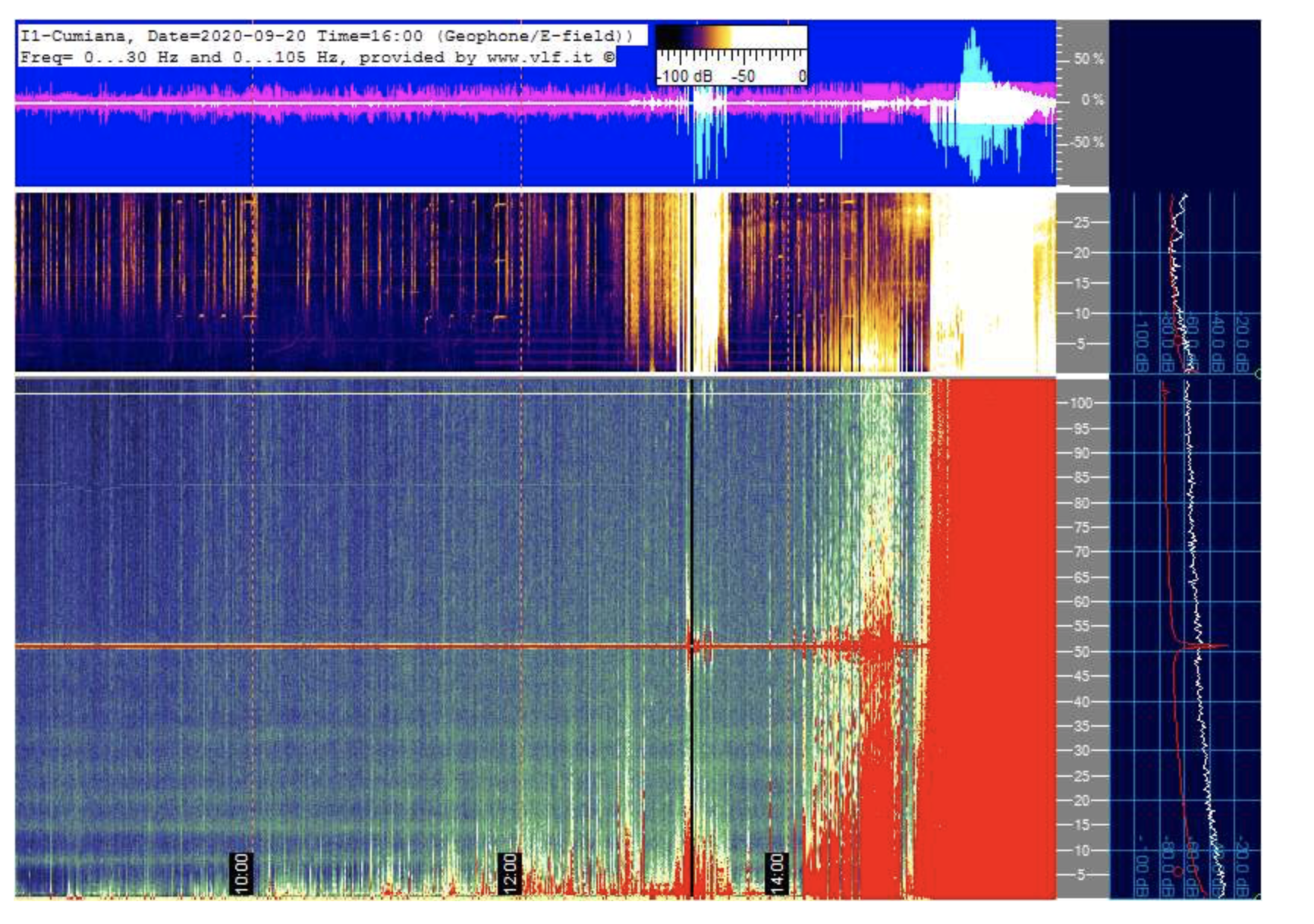Click the 30 Hz tick on the lower axis

[1080, 750]
